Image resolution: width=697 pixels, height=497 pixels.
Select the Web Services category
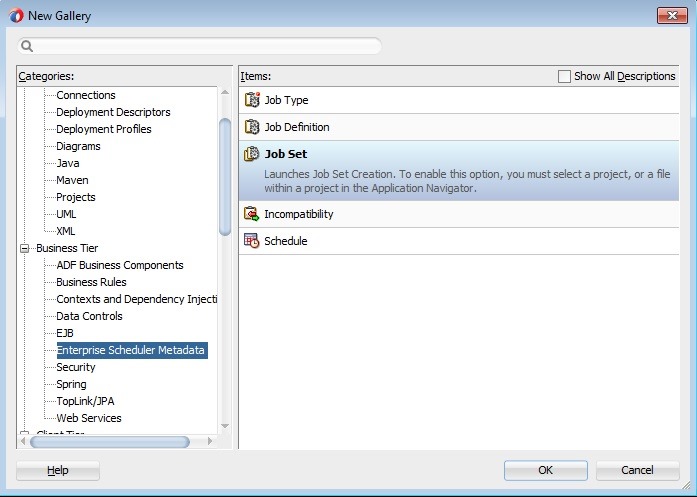89,418
